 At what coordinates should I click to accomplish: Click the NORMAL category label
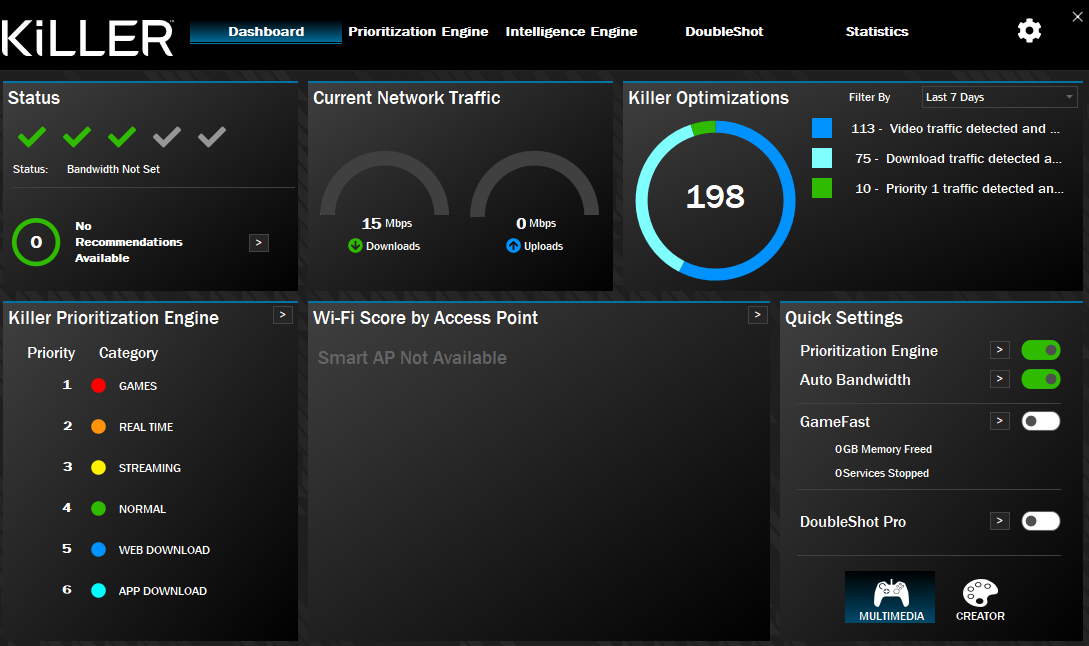point(142,509)
